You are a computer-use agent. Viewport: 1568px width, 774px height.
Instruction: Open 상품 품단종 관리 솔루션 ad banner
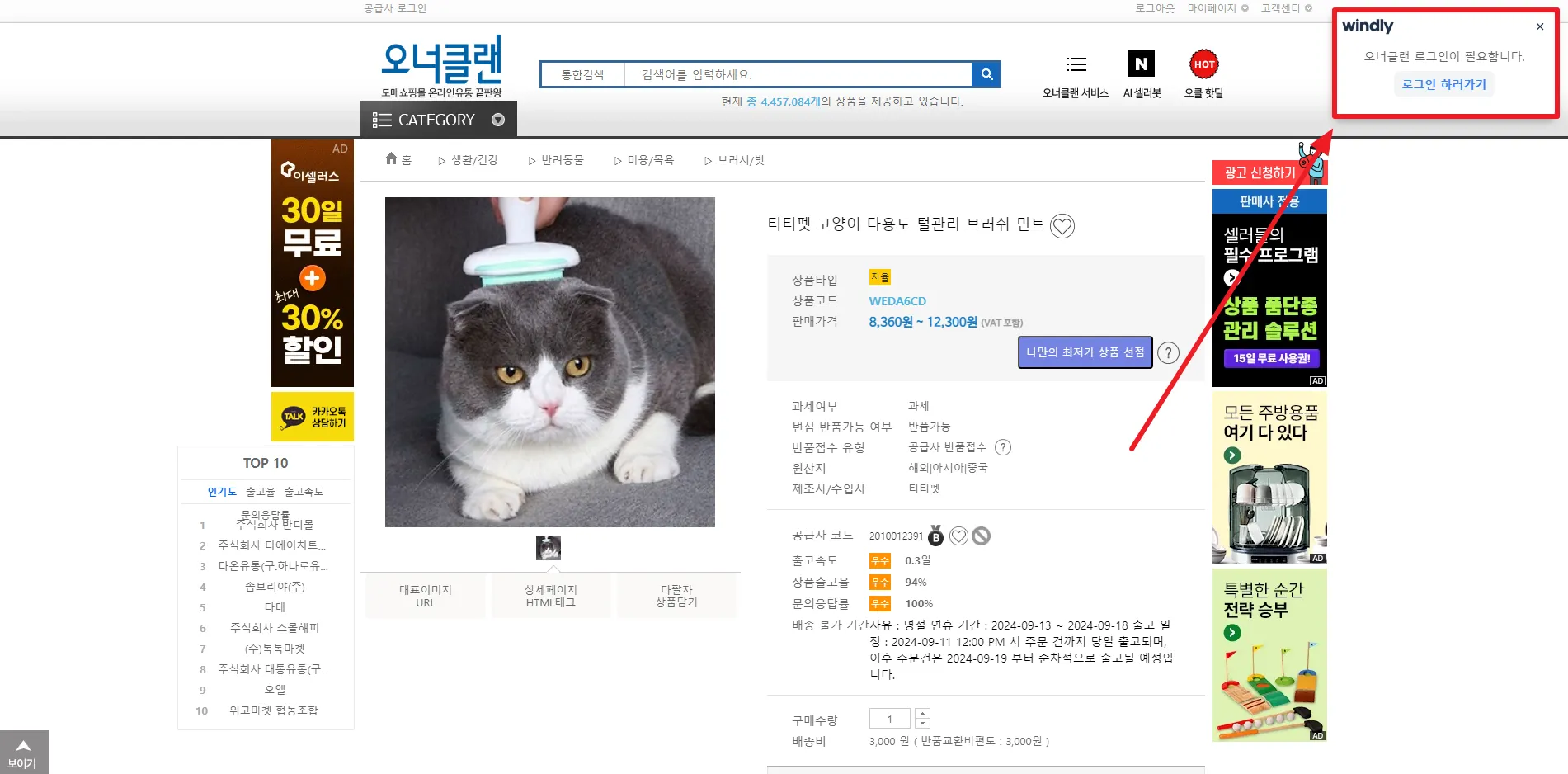[x=1269, y=288]
